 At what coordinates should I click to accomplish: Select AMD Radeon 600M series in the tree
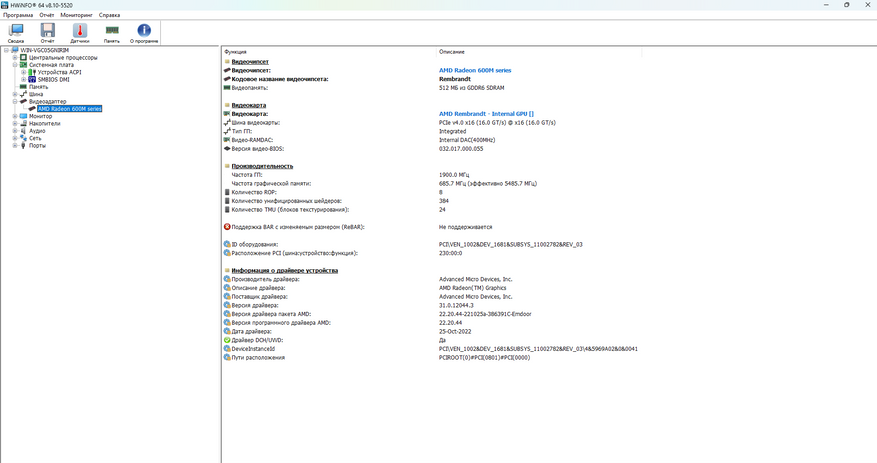pyautogui.click(x=69, y=108)
